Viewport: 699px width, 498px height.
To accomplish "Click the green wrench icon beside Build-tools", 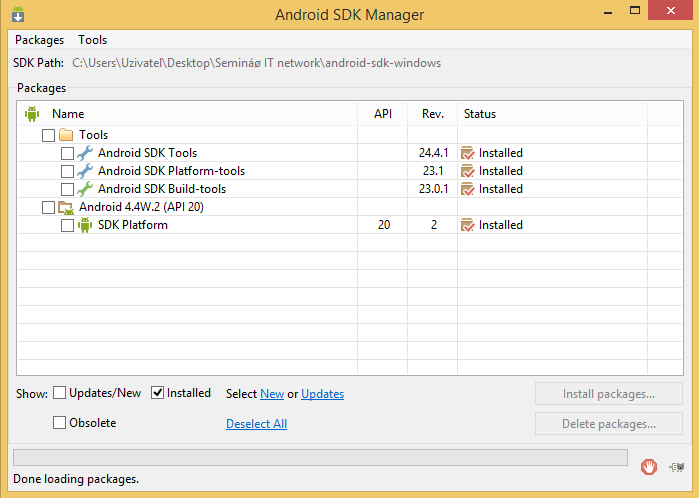I will pos(85,189).
